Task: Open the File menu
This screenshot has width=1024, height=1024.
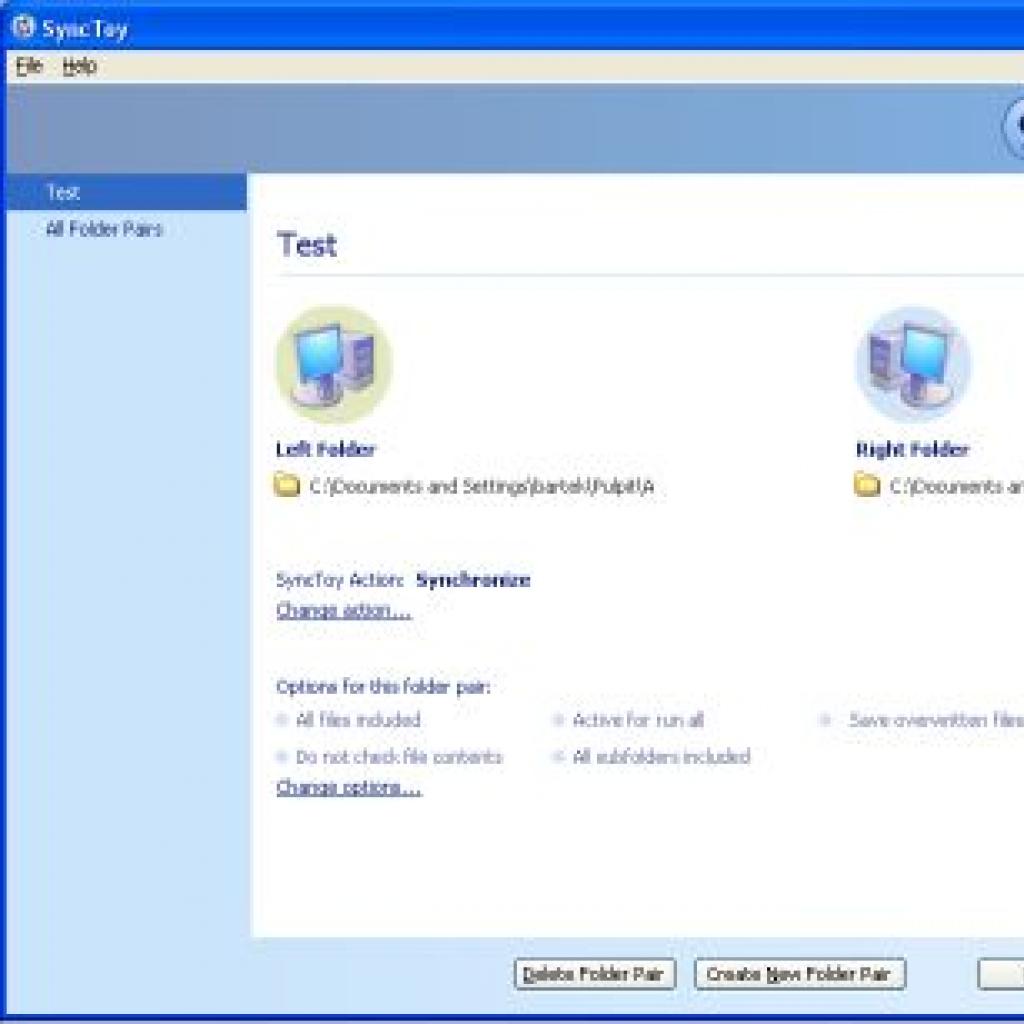Action: pos(29,66)
